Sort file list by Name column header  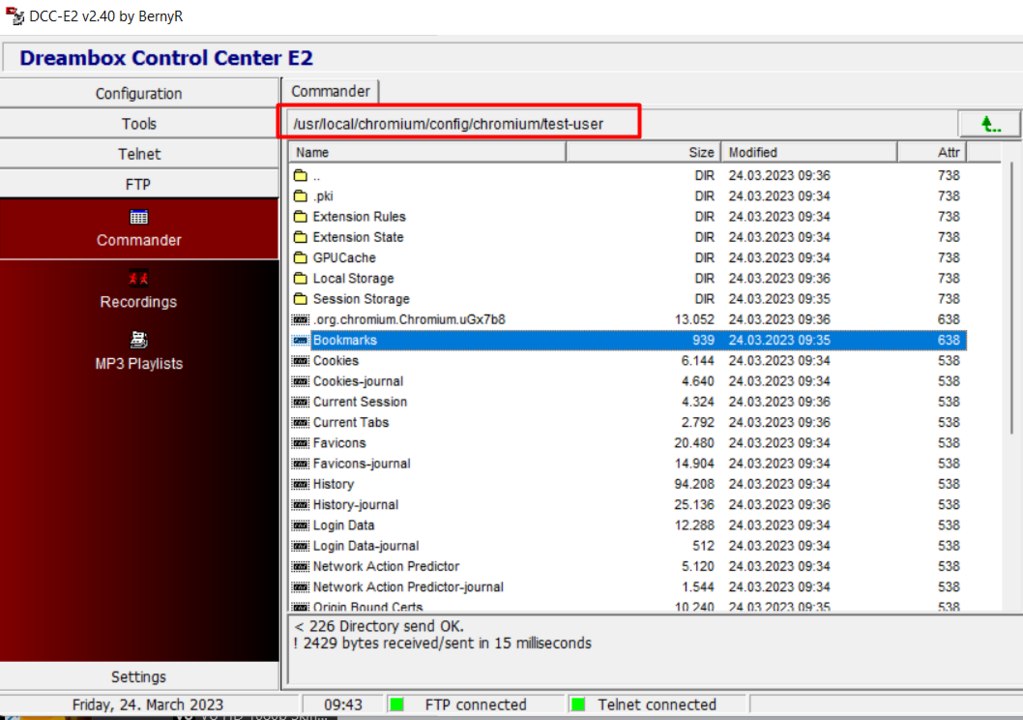[427, 152]
